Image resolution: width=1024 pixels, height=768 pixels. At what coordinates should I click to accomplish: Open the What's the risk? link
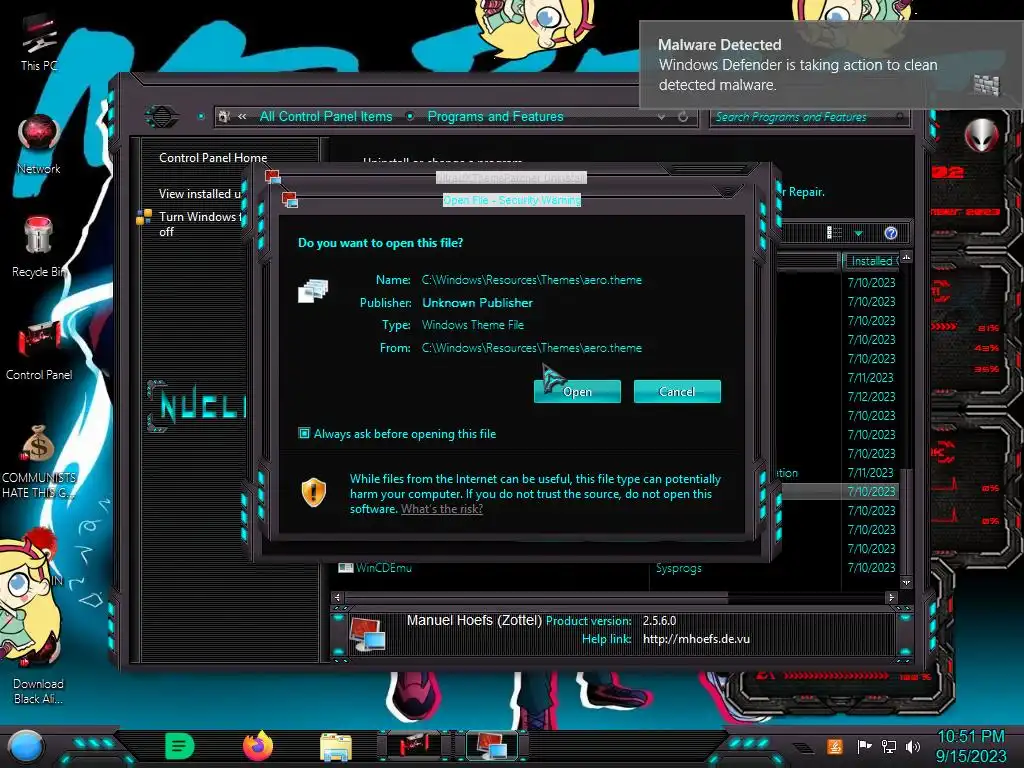(x=442, y=509)
